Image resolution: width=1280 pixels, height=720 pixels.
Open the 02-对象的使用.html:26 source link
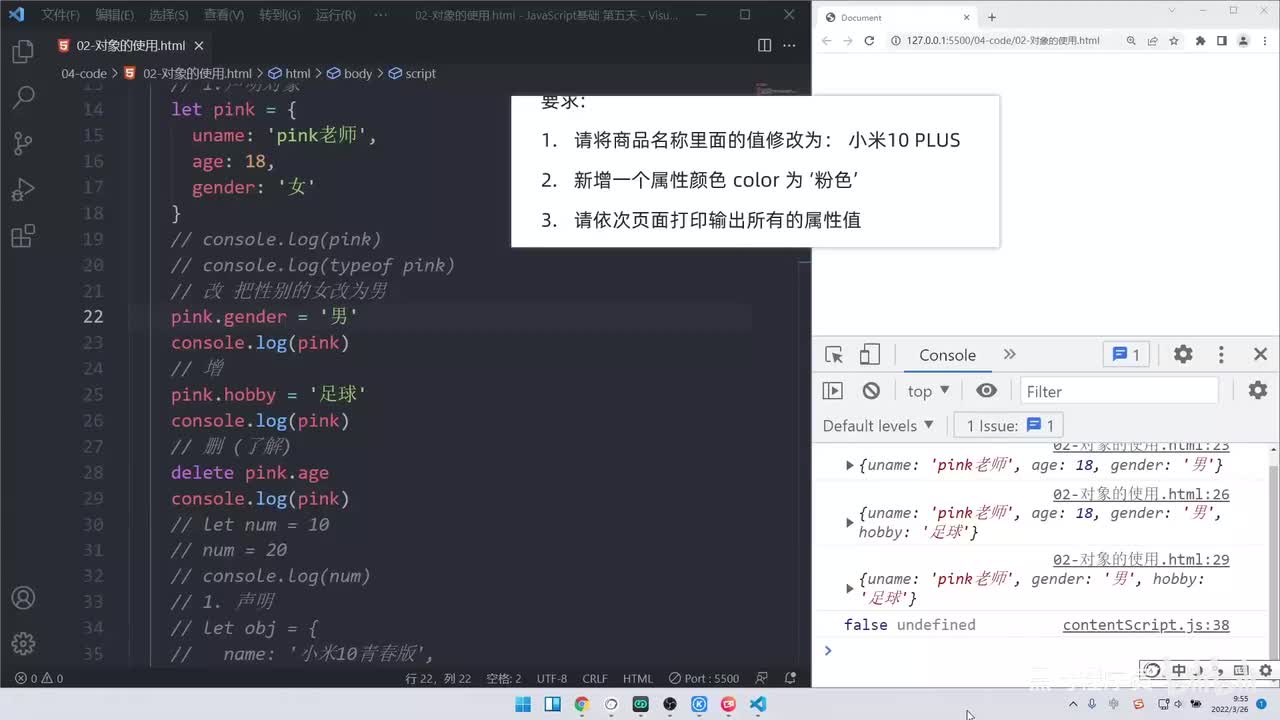[1141, 494]
